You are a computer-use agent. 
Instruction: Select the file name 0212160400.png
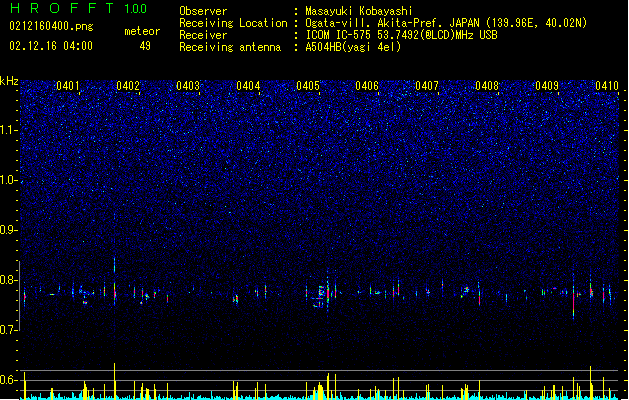(x=51, y=26)
